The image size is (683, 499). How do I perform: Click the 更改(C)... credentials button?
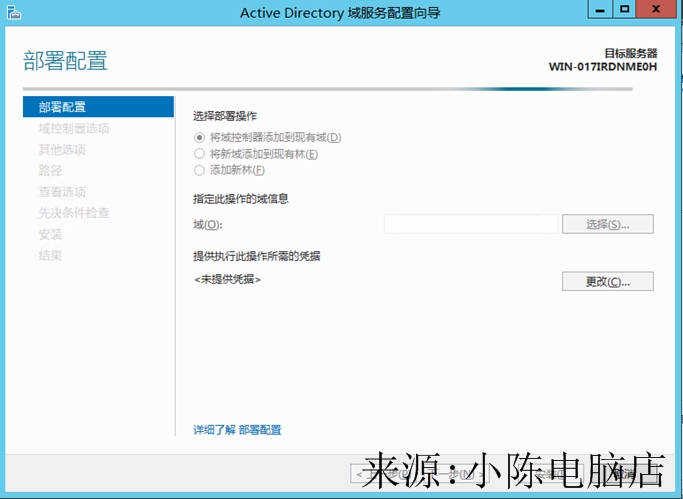tap(608, 281)
